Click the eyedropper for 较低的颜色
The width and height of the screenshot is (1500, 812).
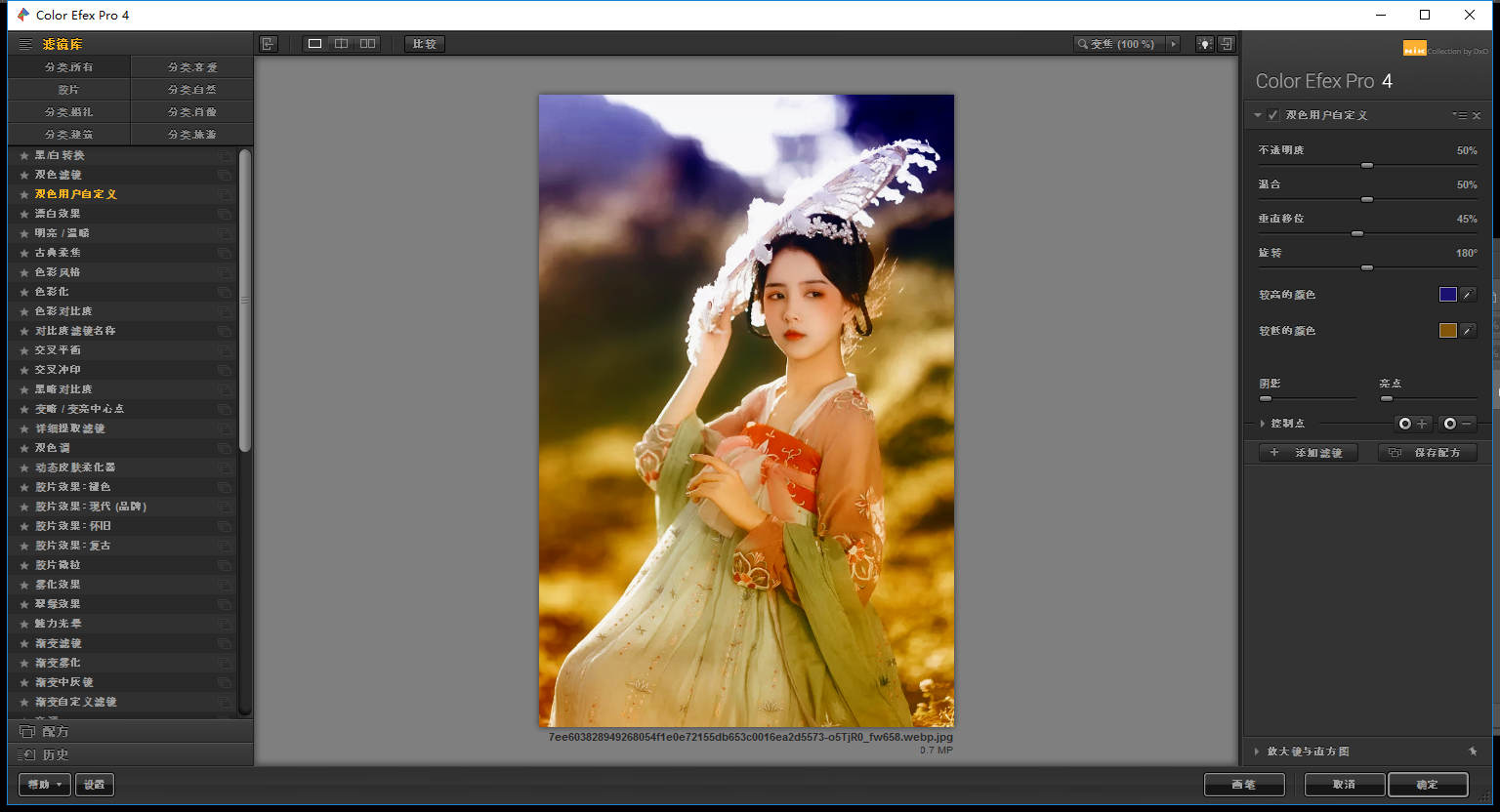point(1468,331)
